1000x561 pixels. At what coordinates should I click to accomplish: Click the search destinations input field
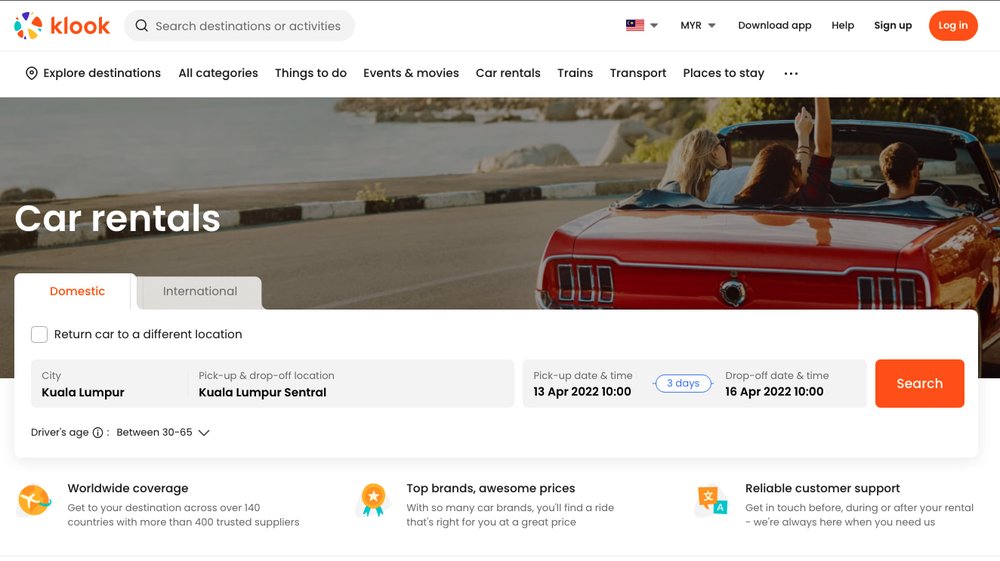click(248, 26)
